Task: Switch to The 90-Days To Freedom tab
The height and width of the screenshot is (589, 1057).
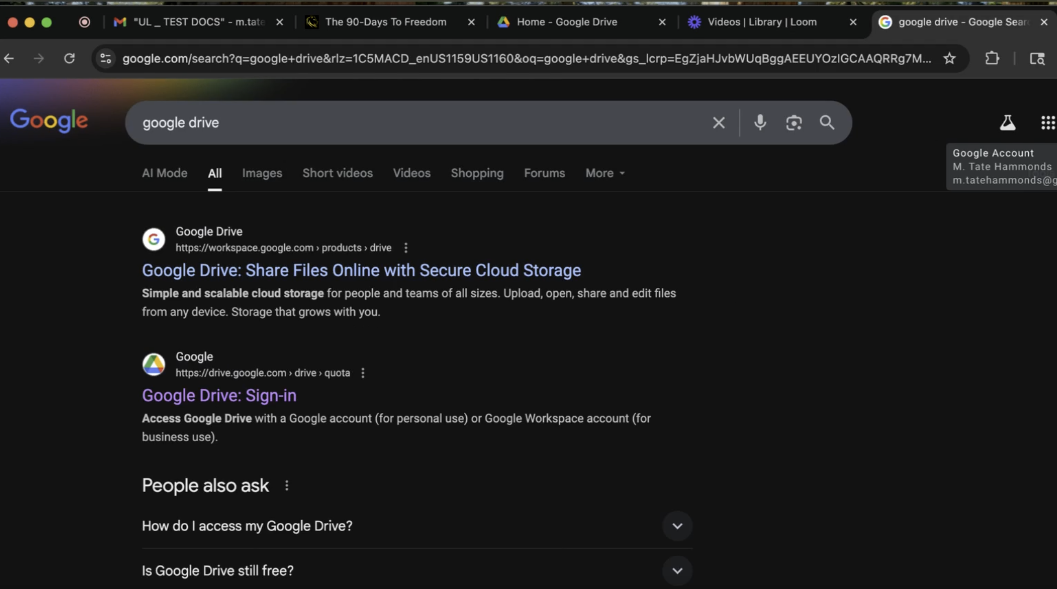Action: coord(386,22)
